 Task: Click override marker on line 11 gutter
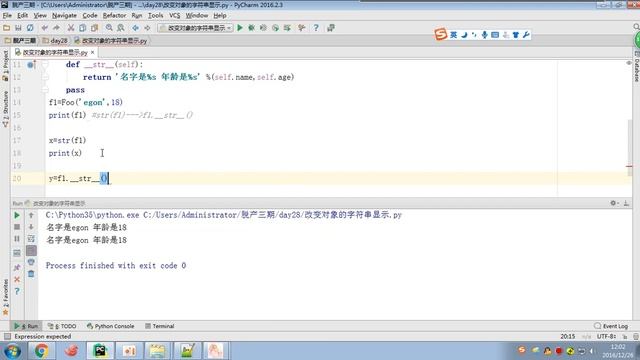coord(31,64)
